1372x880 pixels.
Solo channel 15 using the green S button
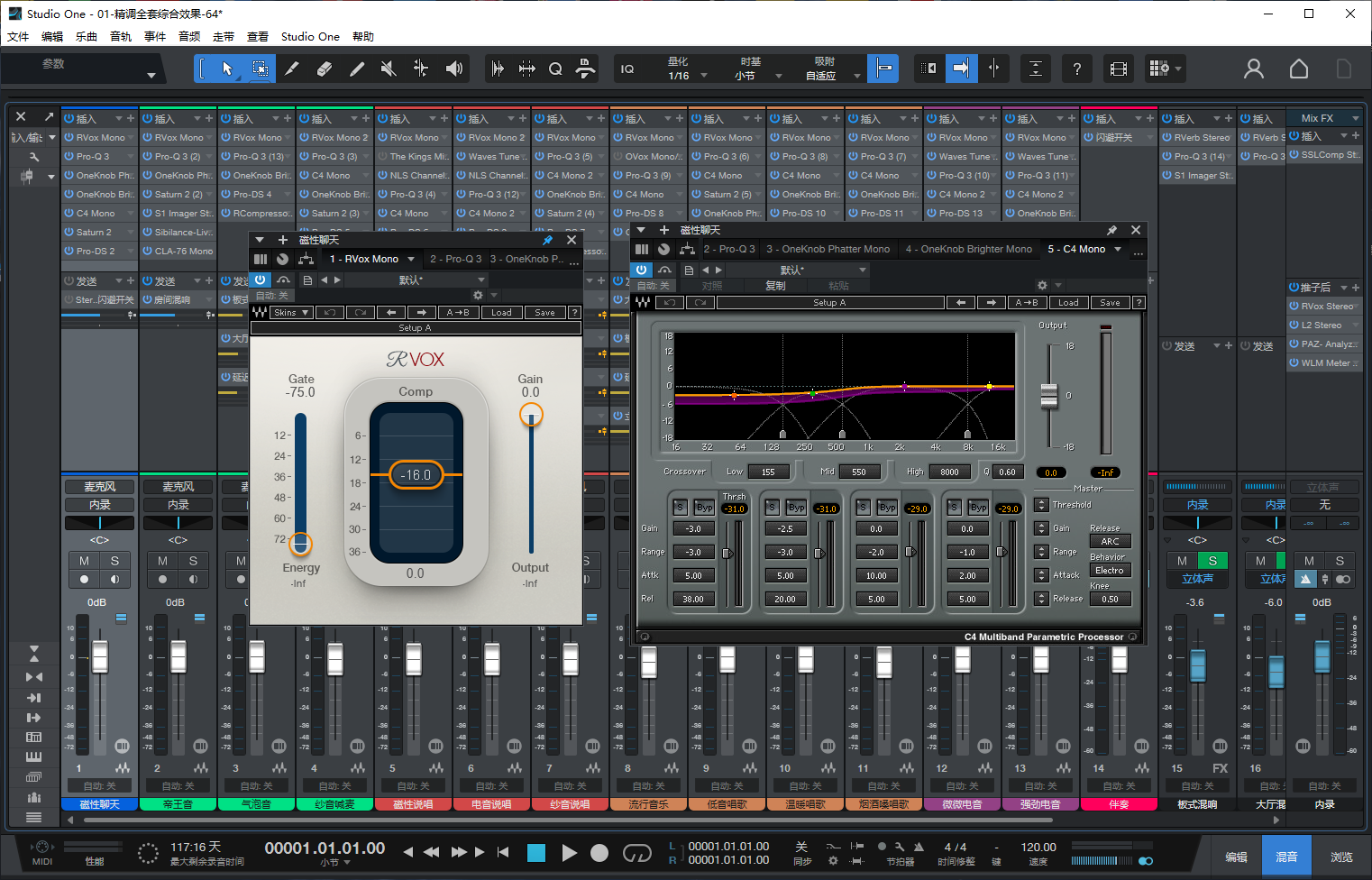1212,561
